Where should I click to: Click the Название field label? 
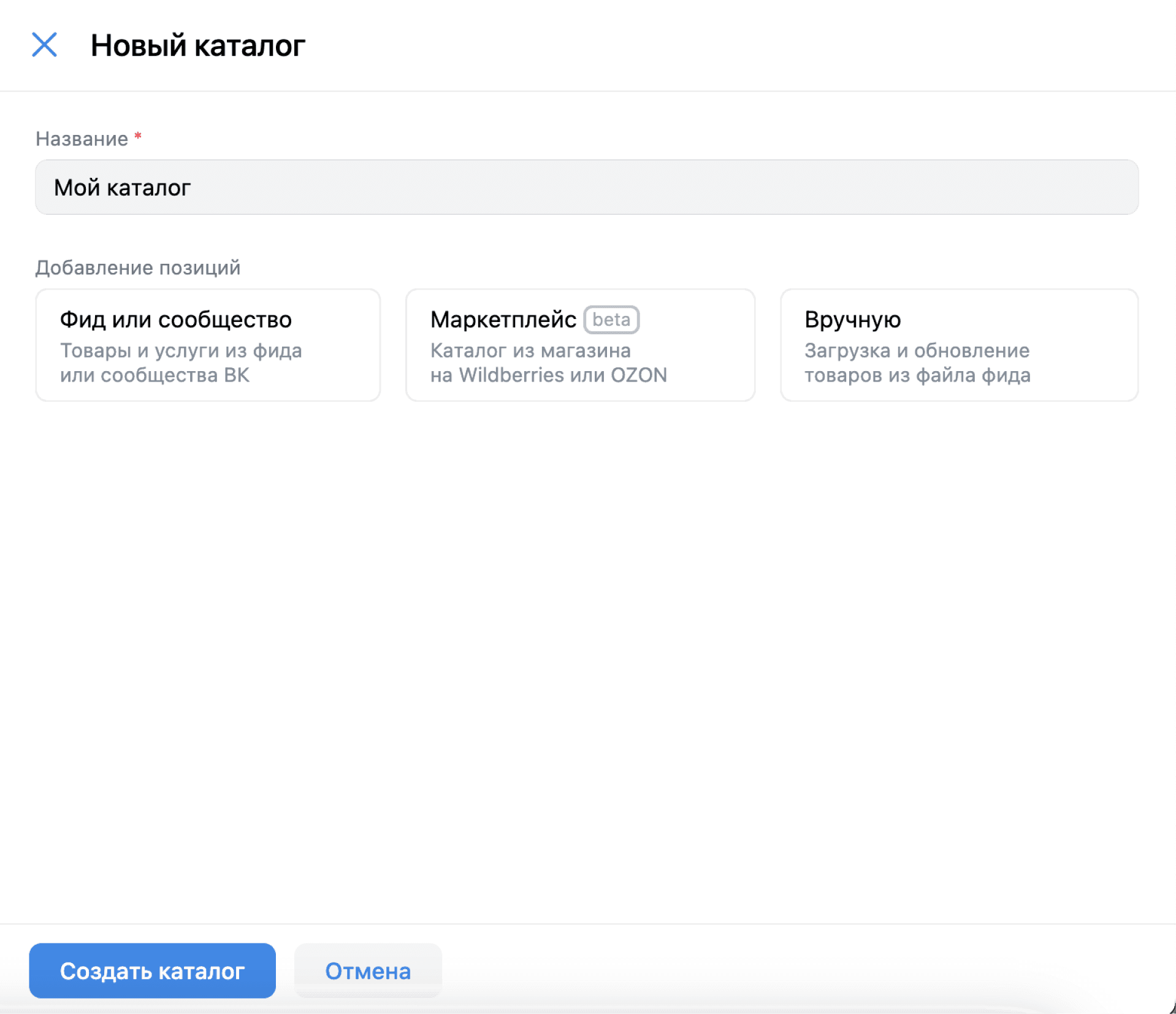coord(82,139)
